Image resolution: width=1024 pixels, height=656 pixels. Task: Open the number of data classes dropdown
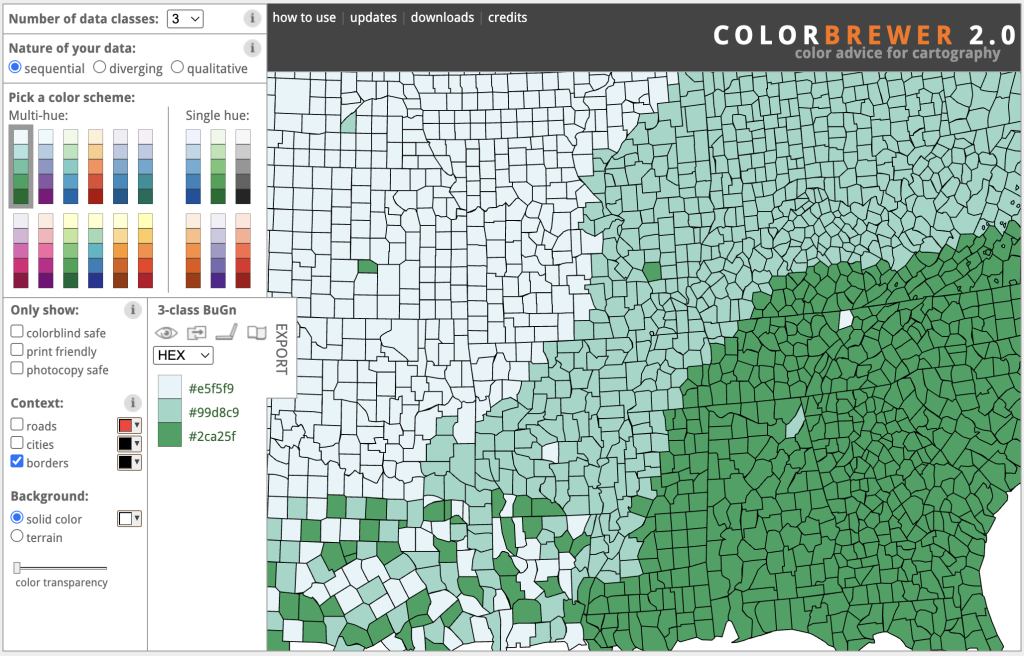click(x=185, y=19)
